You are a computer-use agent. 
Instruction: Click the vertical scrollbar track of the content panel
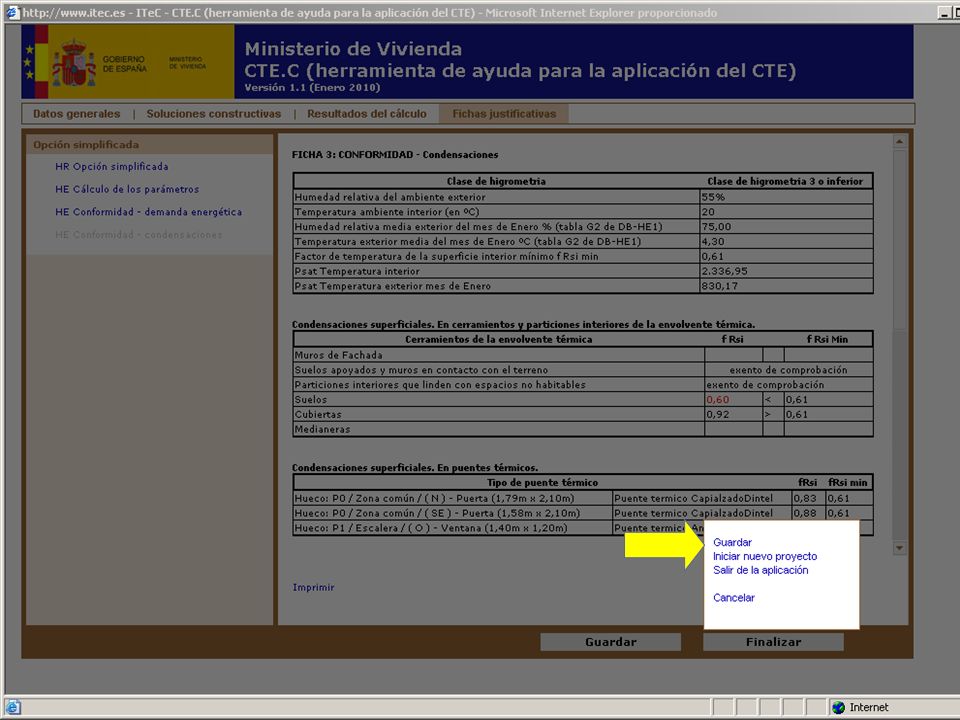pyautogui.click(x=899, y=435)
